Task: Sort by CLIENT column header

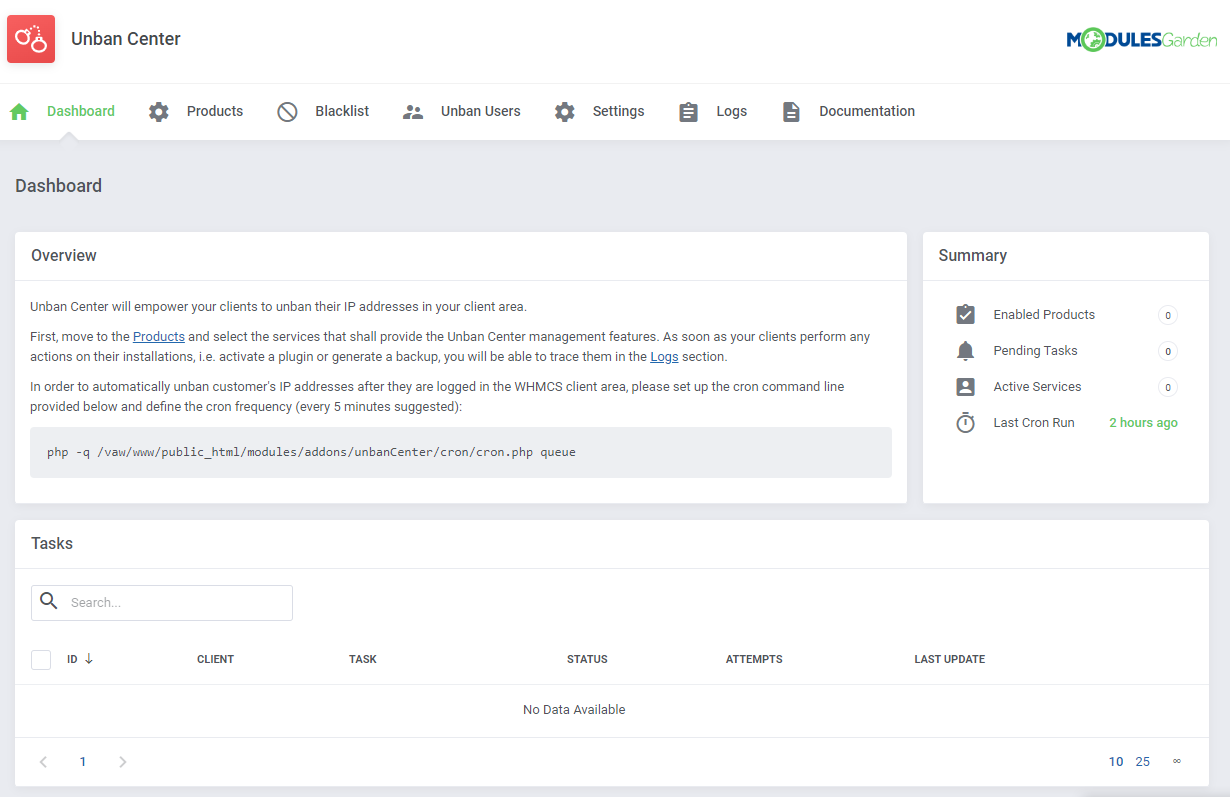Action: click(215, 660)
